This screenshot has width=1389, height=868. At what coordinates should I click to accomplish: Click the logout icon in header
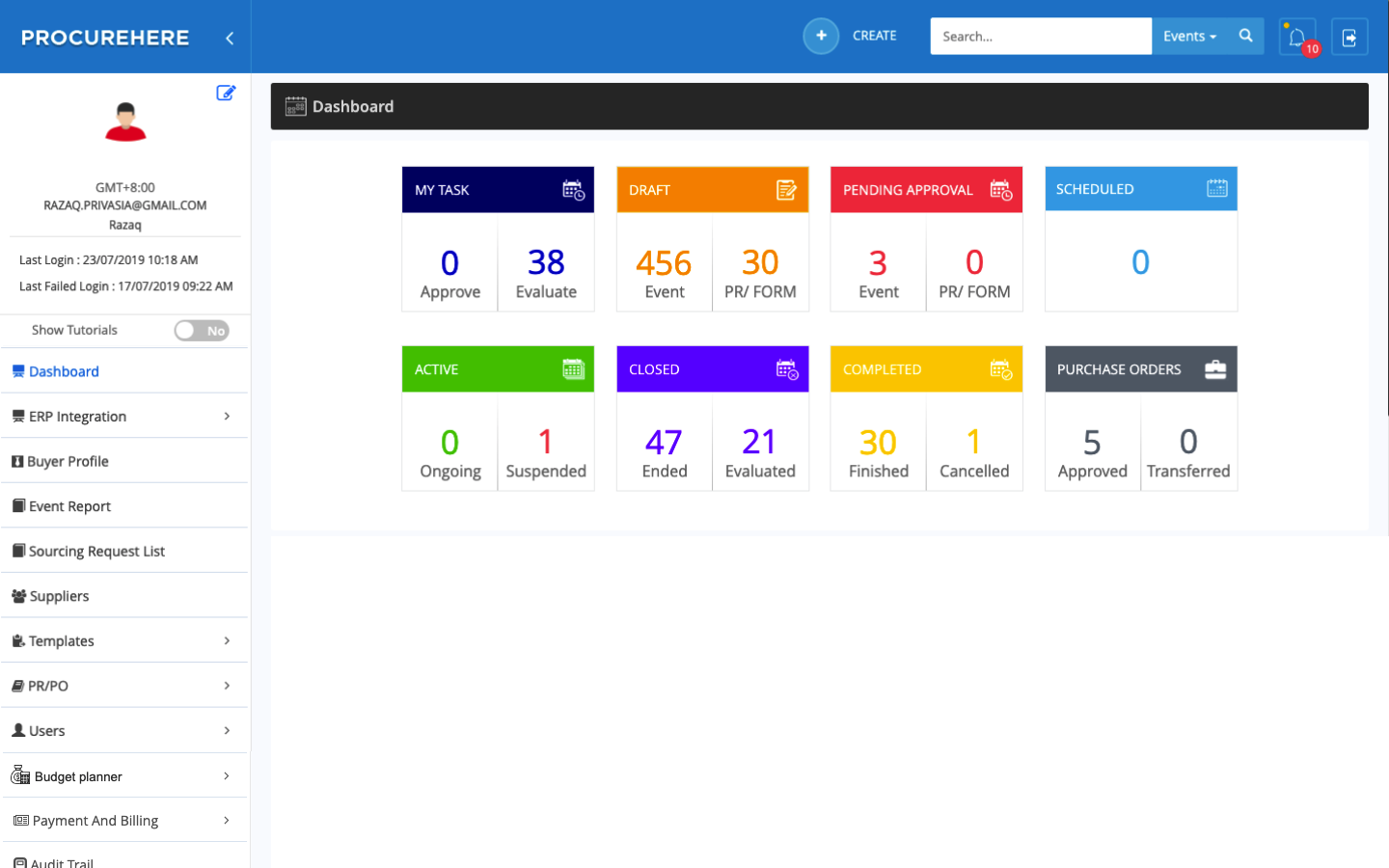coord(1349,37)
